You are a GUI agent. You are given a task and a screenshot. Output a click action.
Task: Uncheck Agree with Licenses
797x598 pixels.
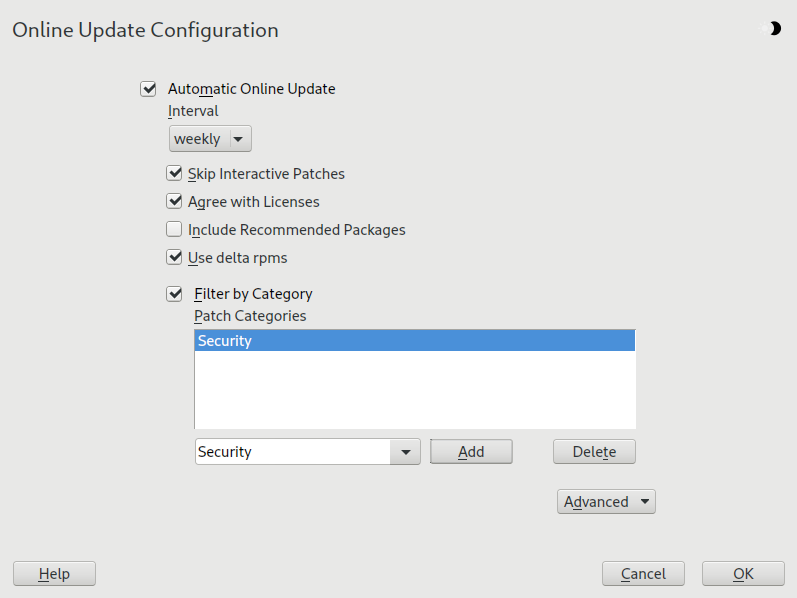pyautogui.click(x=175, y=202)
